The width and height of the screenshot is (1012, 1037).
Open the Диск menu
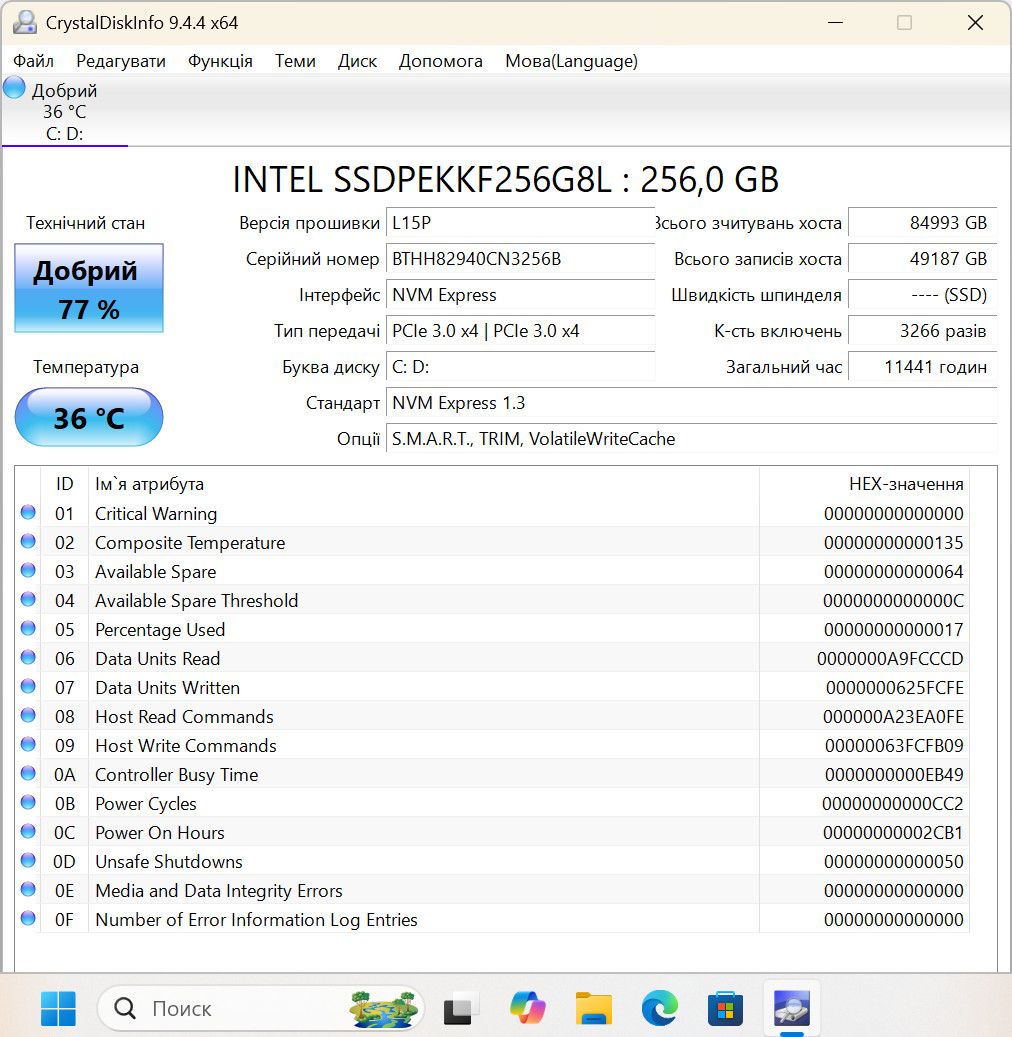[357, 61]
